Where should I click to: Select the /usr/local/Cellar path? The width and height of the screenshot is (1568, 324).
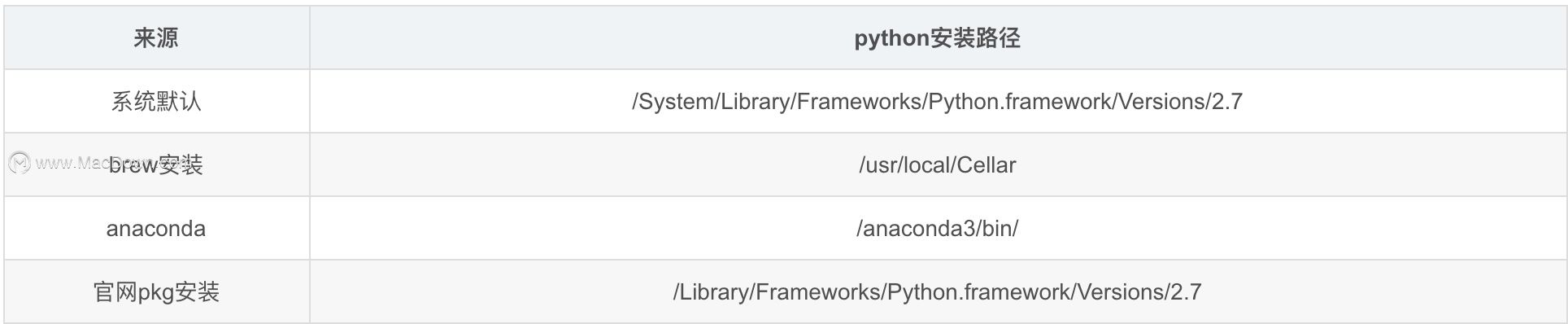click(x=937, y=165)
